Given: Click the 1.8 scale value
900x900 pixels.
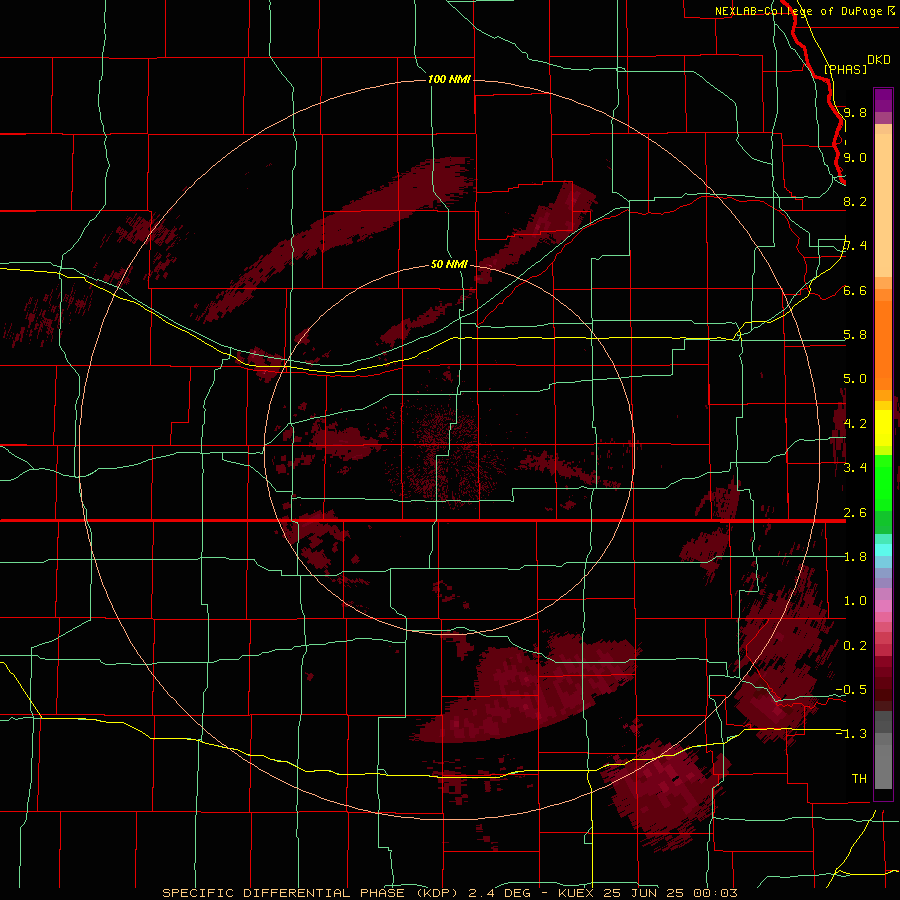Looking at the screenshot, I should click(x=855, y=557).
